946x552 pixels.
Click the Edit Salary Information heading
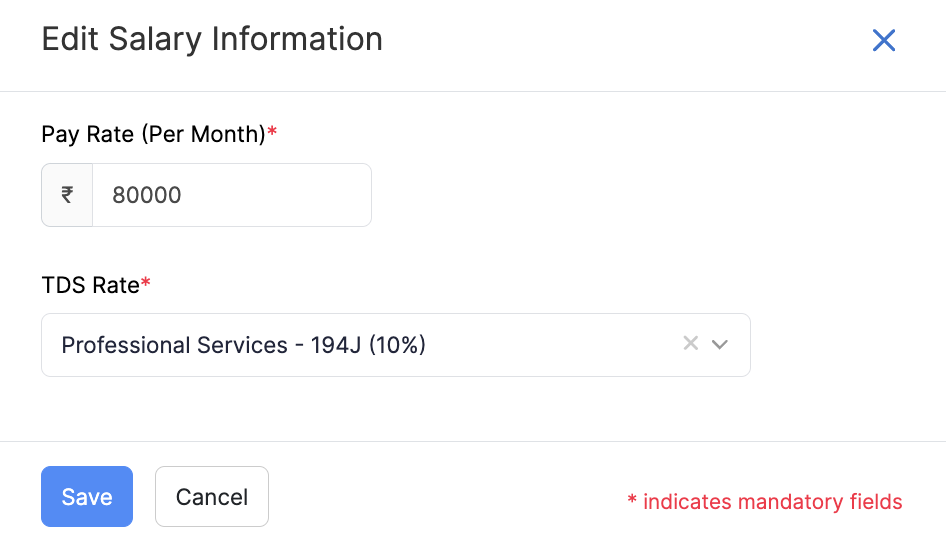pyautogui.click(x=212, y=39)
